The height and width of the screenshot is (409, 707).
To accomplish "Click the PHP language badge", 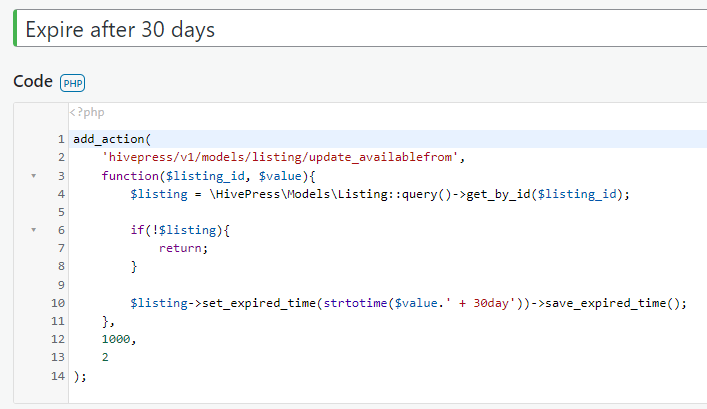I will click(73, 83).
